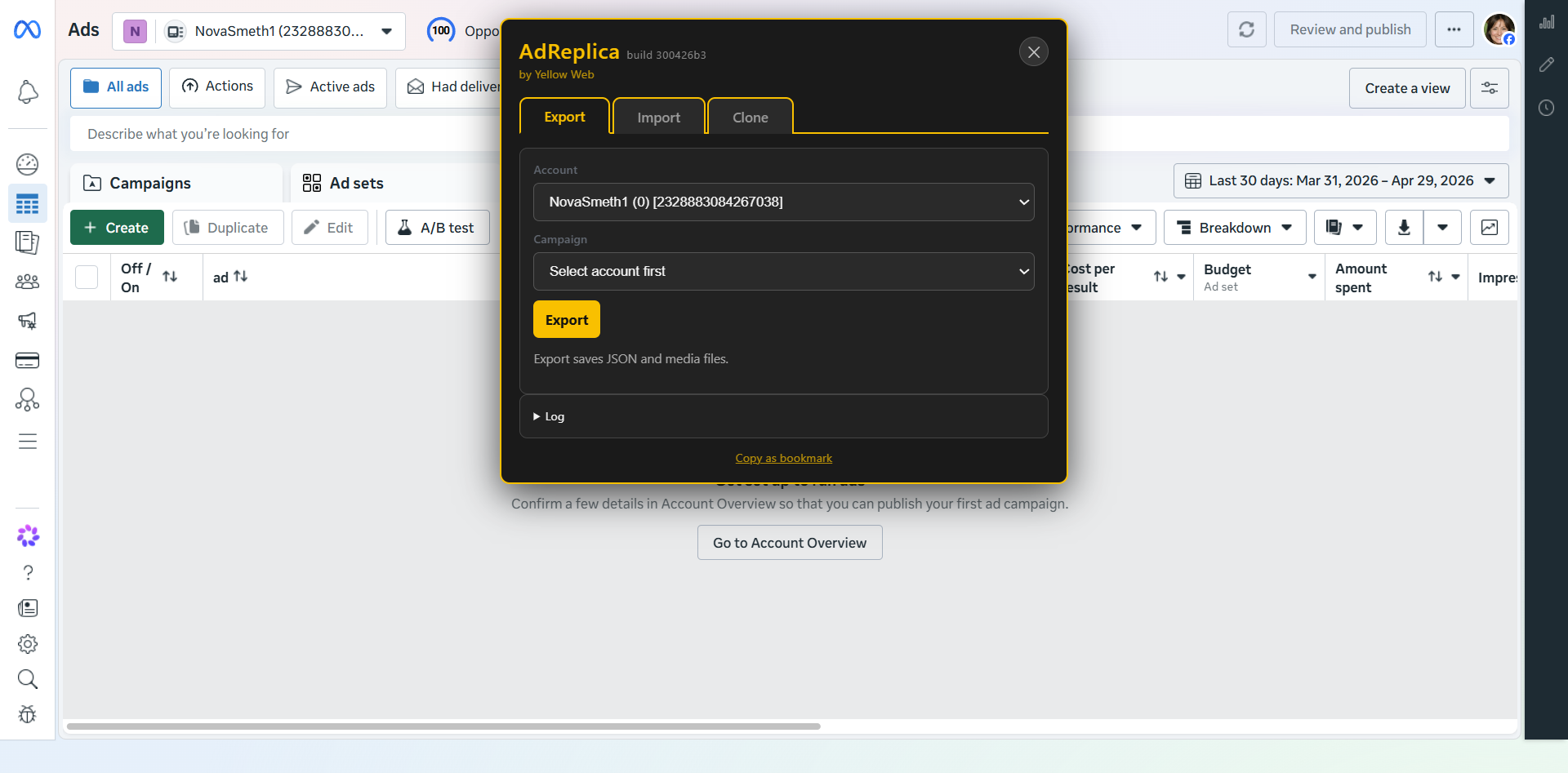1568x773 pixels.
Task: Open the notifications bell in sidebar
Action: point(28,92)
